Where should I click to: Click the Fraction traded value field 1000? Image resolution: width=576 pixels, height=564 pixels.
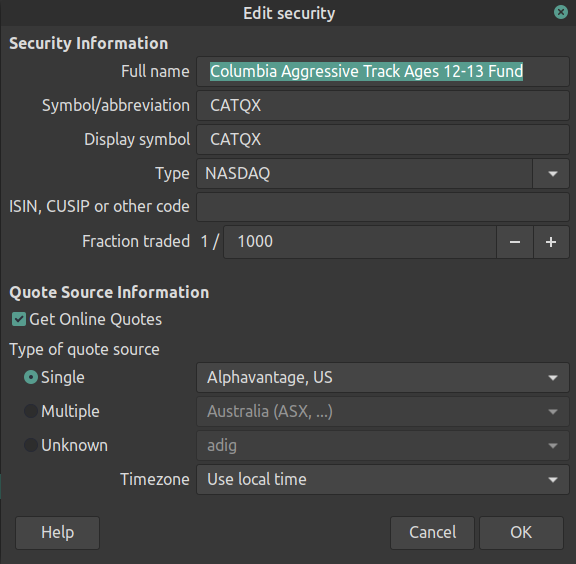click(x=360, y=242)
